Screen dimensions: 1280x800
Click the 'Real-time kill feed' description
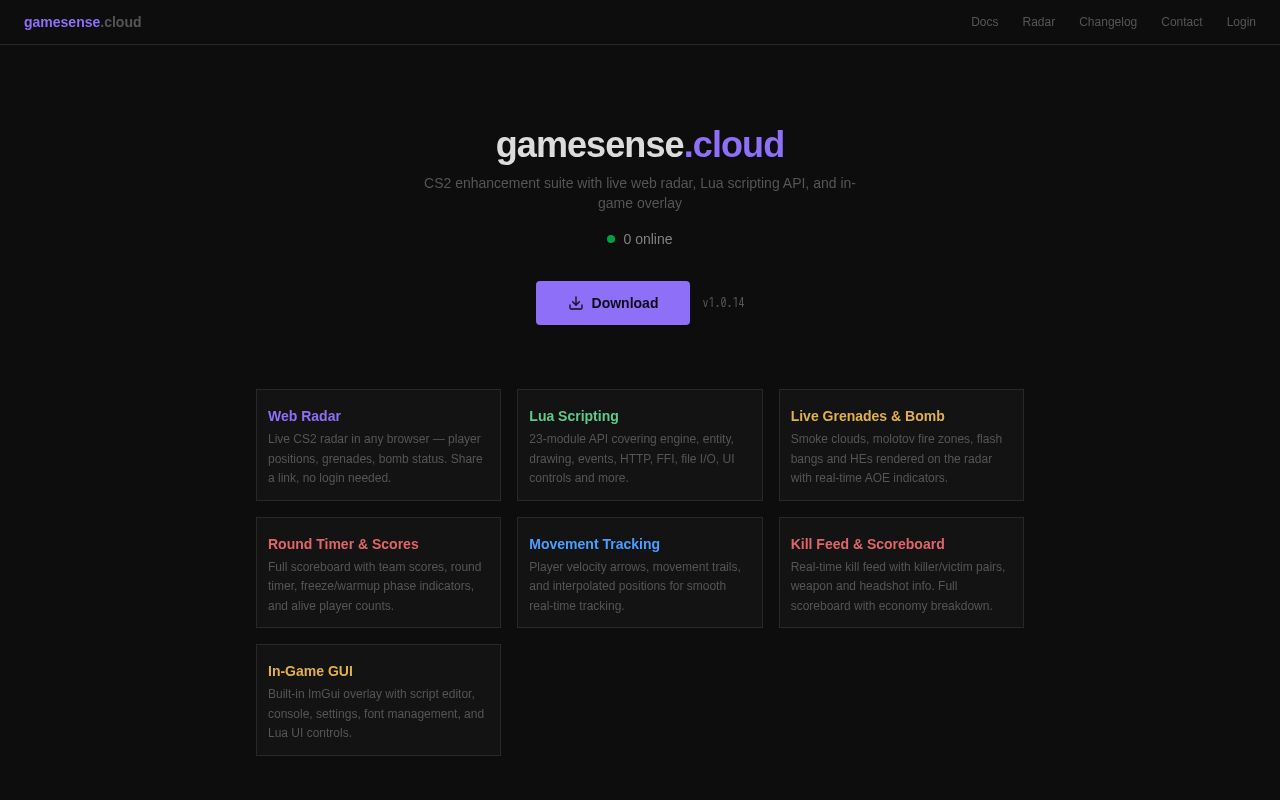tap(898, 586)
